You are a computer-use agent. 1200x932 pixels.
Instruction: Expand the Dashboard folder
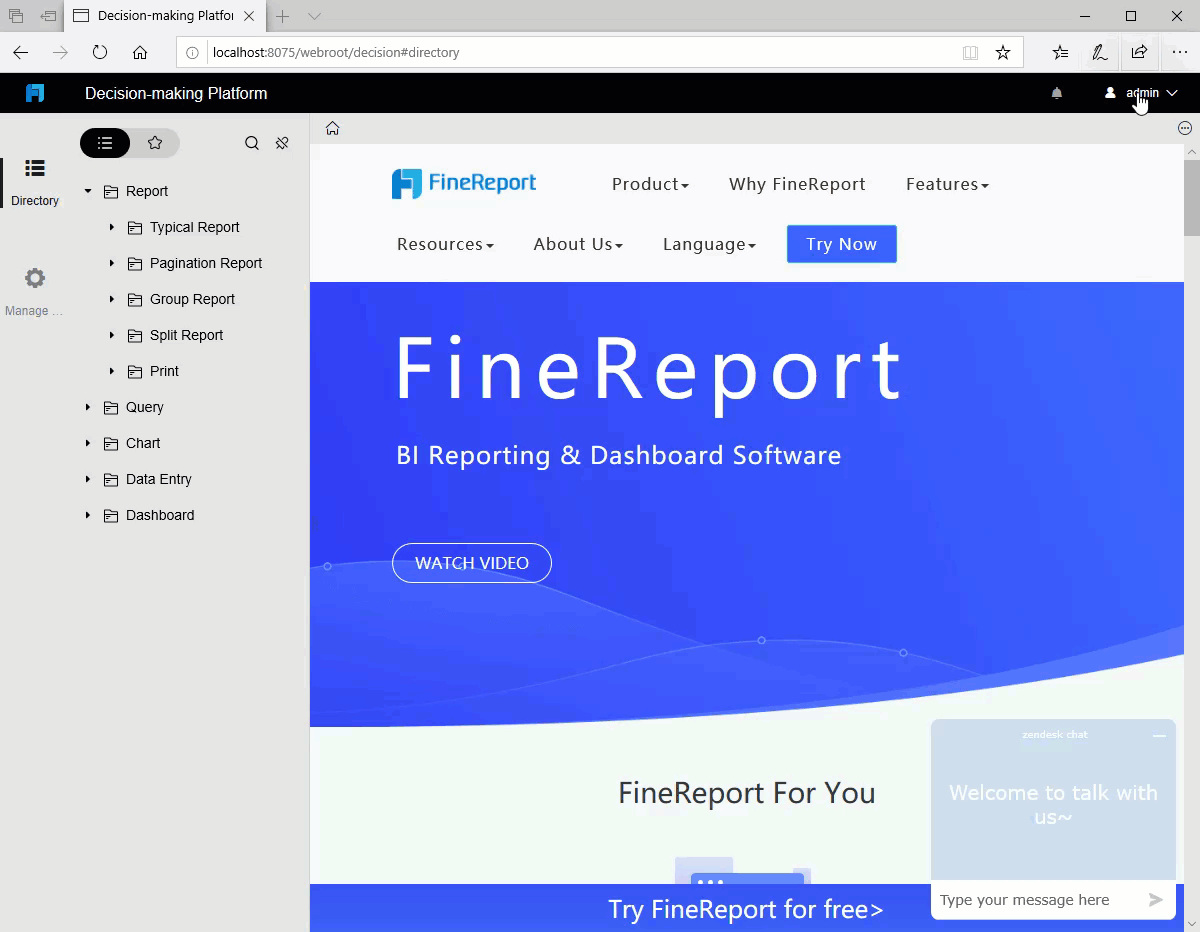(88, 515)
